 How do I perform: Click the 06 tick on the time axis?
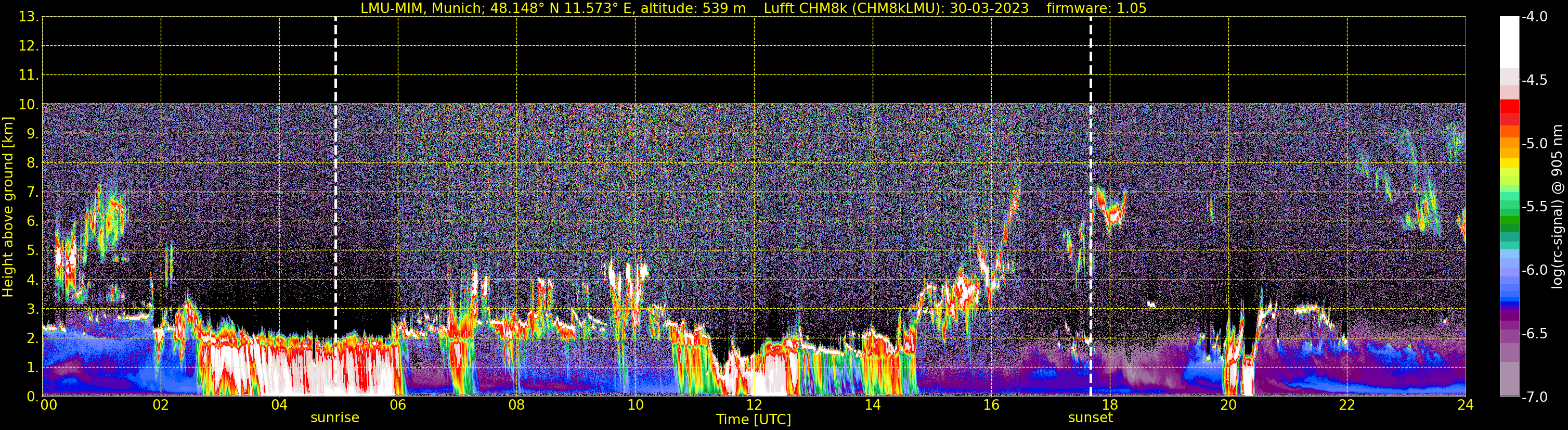398,405
